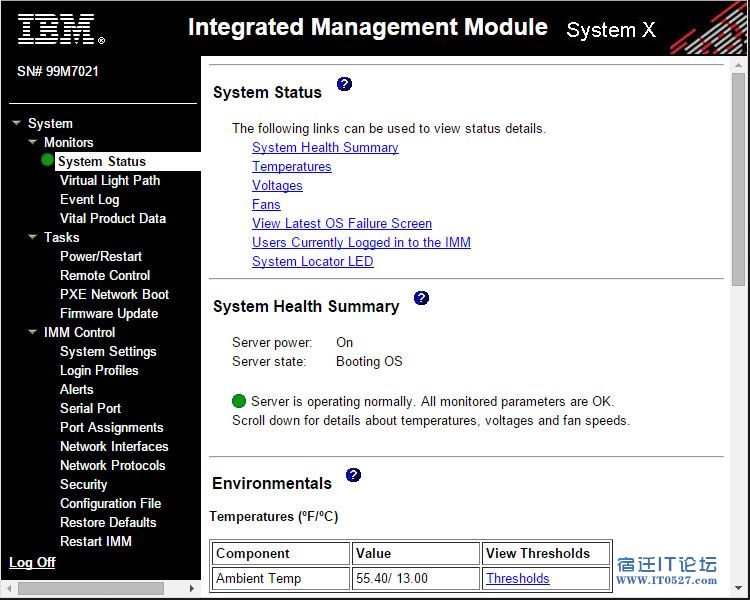Click the View Thresholds column header
Screen dimensions: 750x600
point(546,553)
